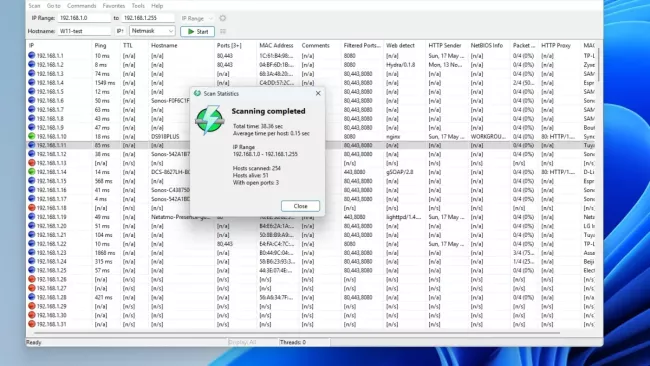
Task: Click the blue status icon for 192.168.1.23
Action: pyautogui.click(x=32, y=252)
